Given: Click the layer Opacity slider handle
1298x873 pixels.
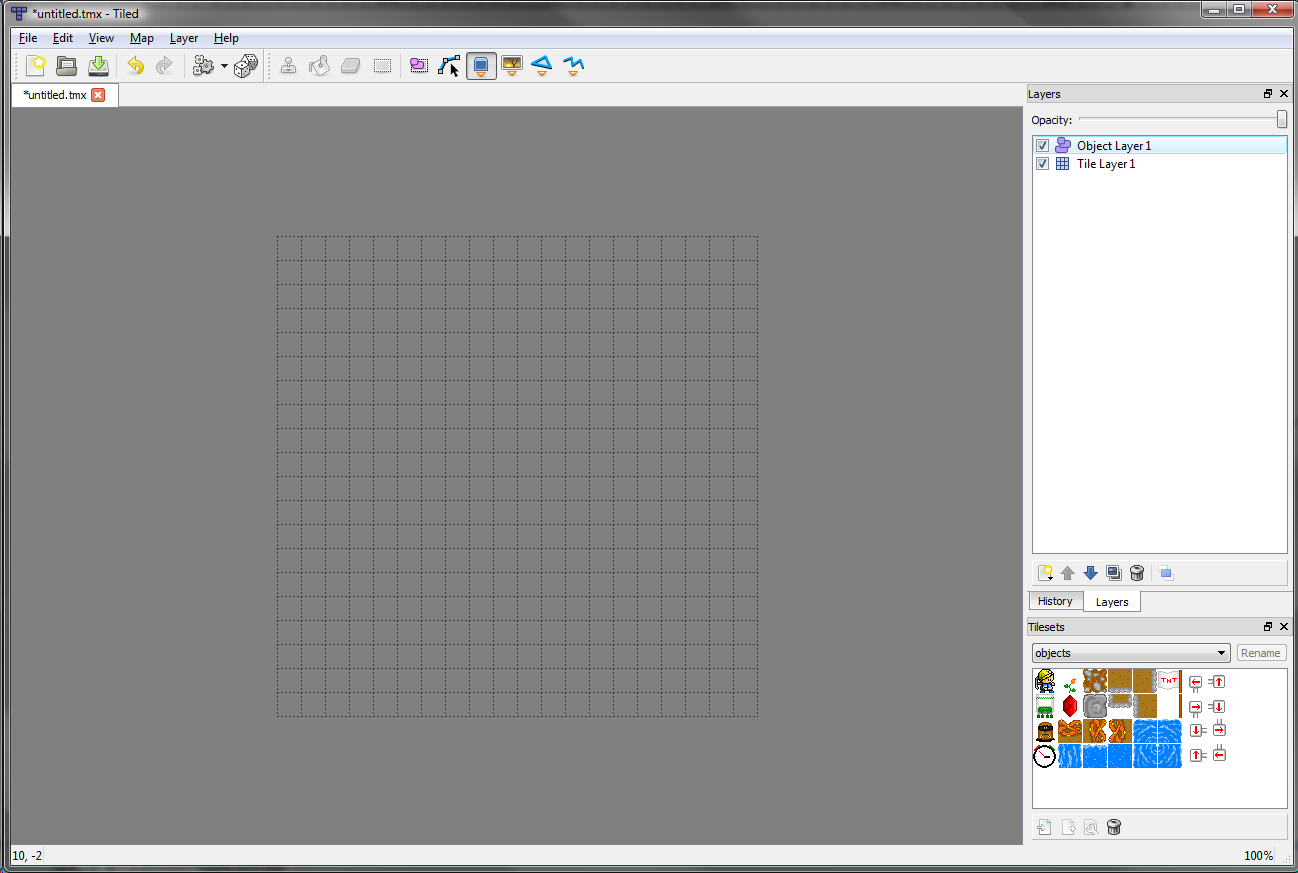Looking at the screenshot, I should tap(1281, 120).
